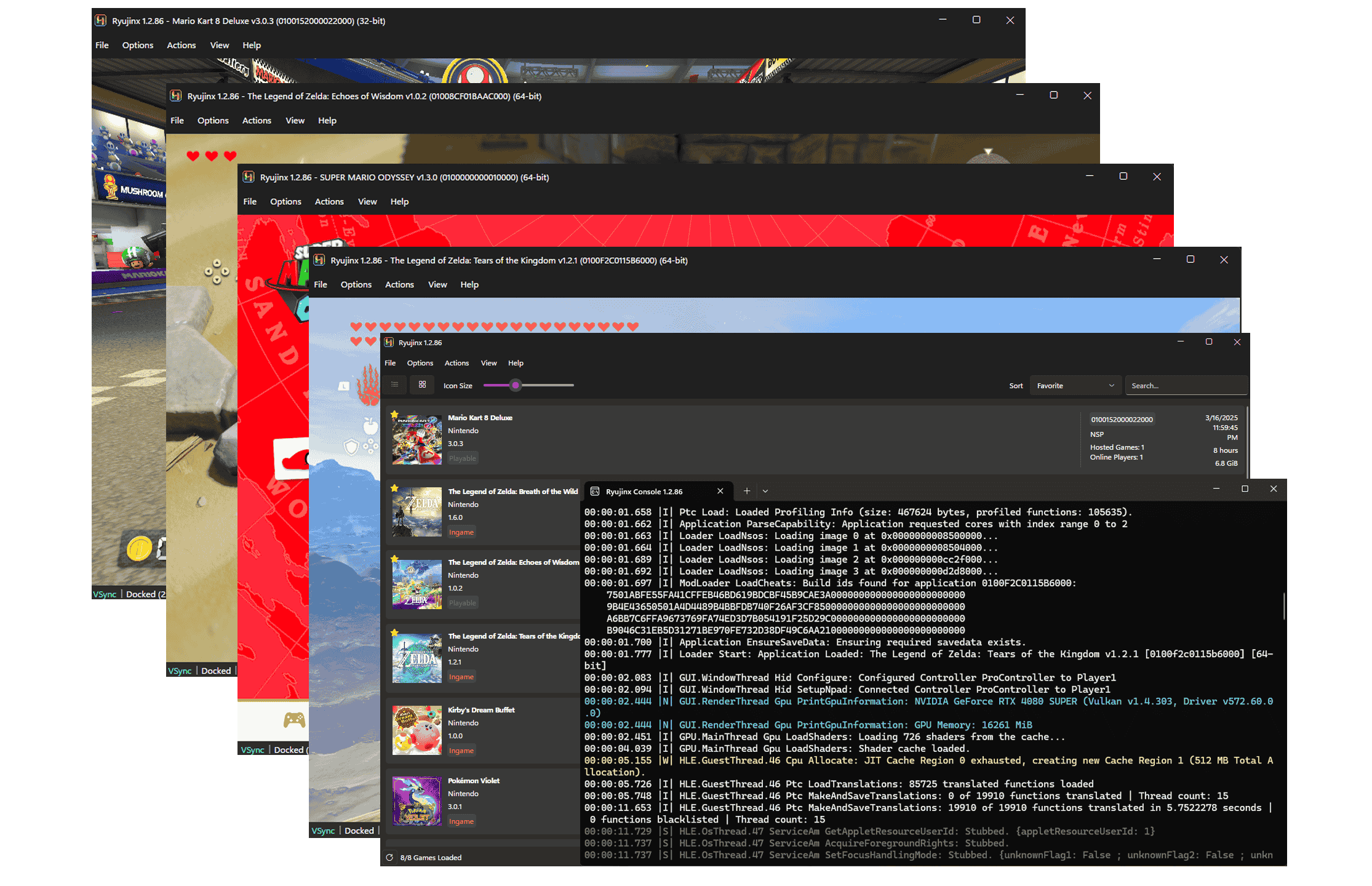Click the Icon Size slider handle
This screenshot has width=1372, height=886.
(x=516, y=386)
